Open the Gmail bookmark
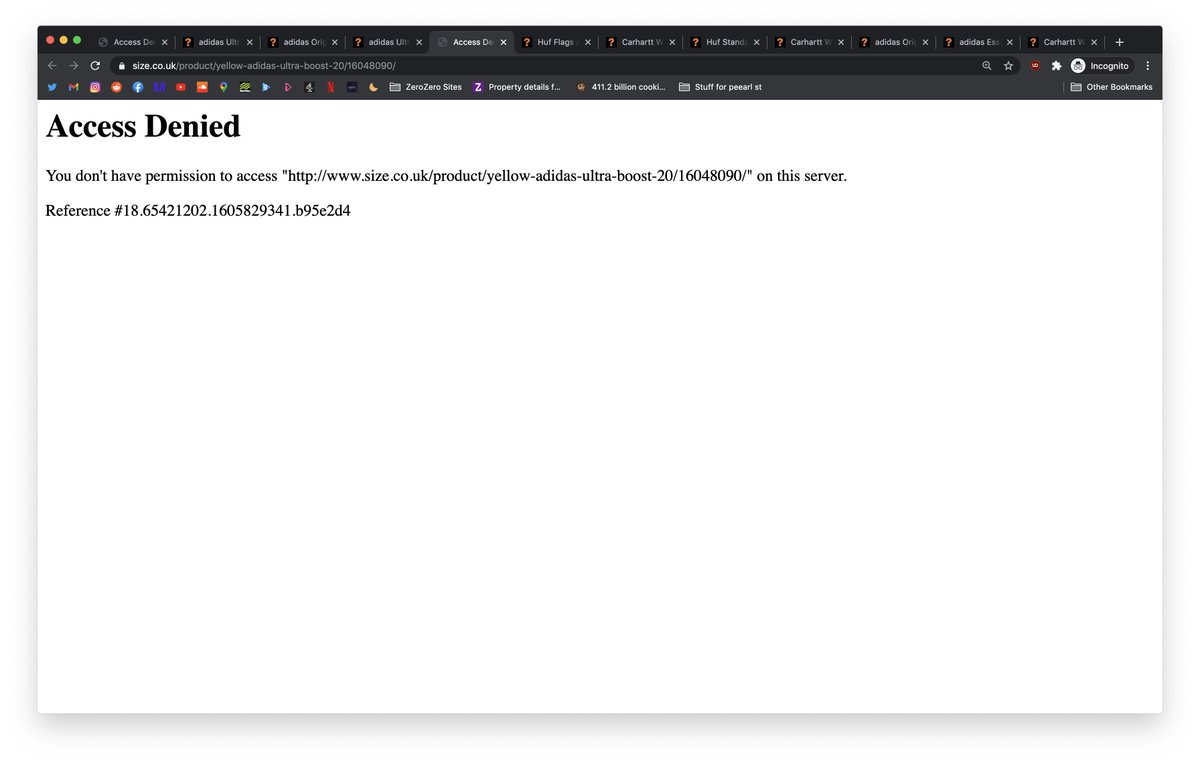1200x763 pixels. click(73, 87)
